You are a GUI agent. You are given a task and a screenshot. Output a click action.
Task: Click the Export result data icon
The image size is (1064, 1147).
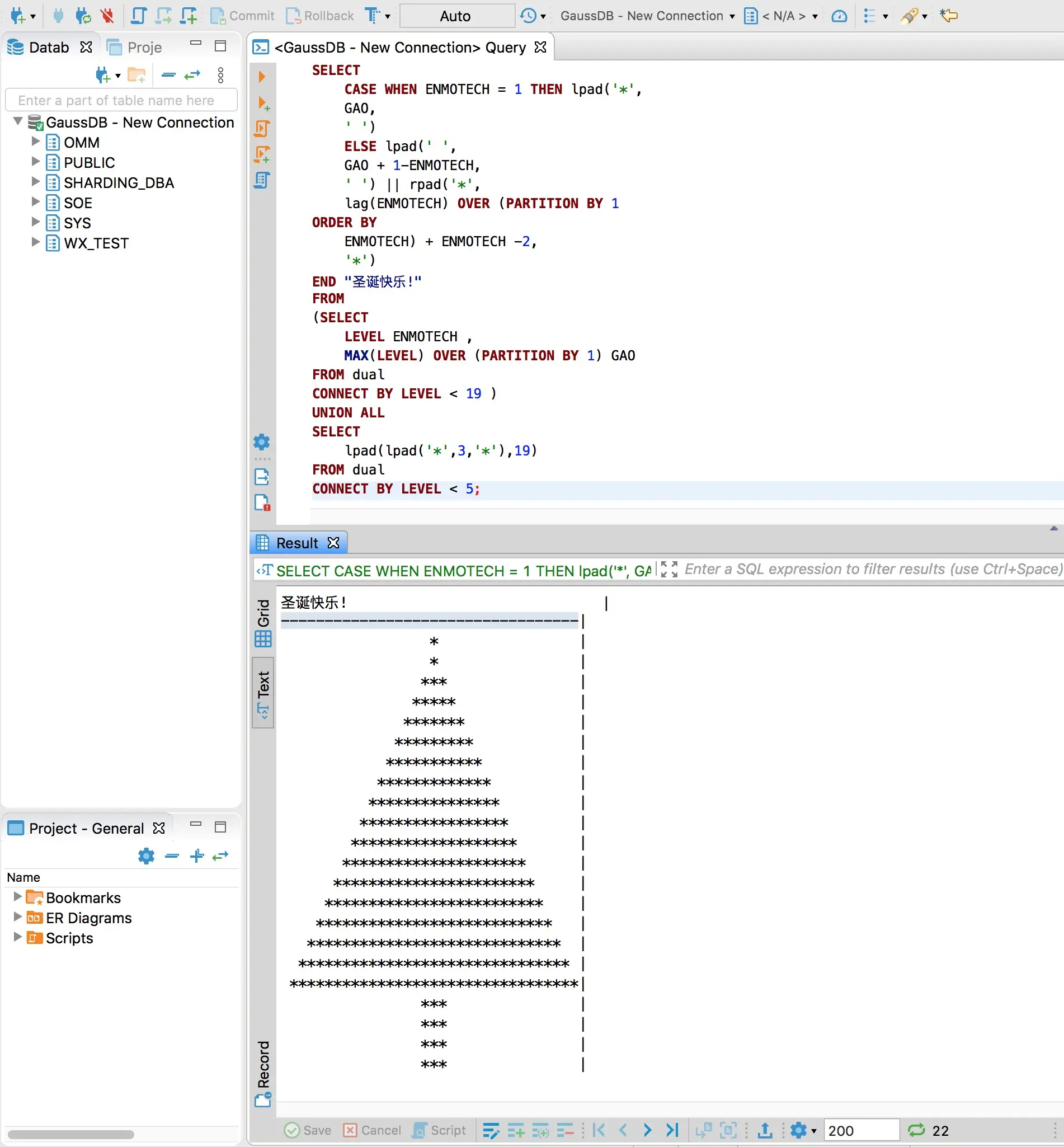point(765,1130)
